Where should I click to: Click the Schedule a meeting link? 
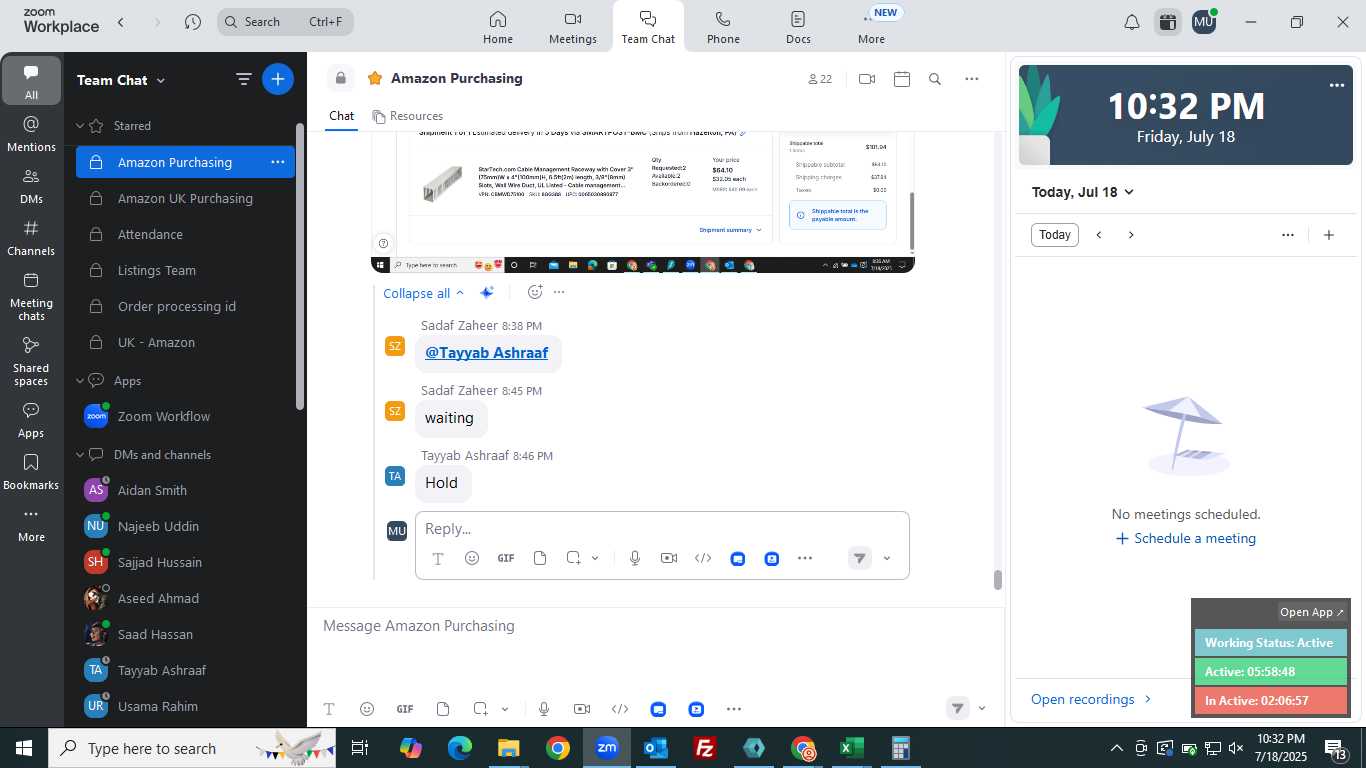click(1186, 538)
